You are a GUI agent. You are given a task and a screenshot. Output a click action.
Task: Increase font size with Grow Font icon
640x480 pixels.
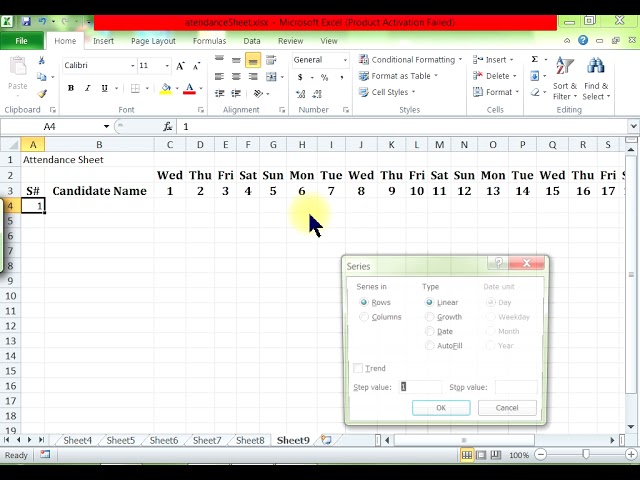[180, 66]
